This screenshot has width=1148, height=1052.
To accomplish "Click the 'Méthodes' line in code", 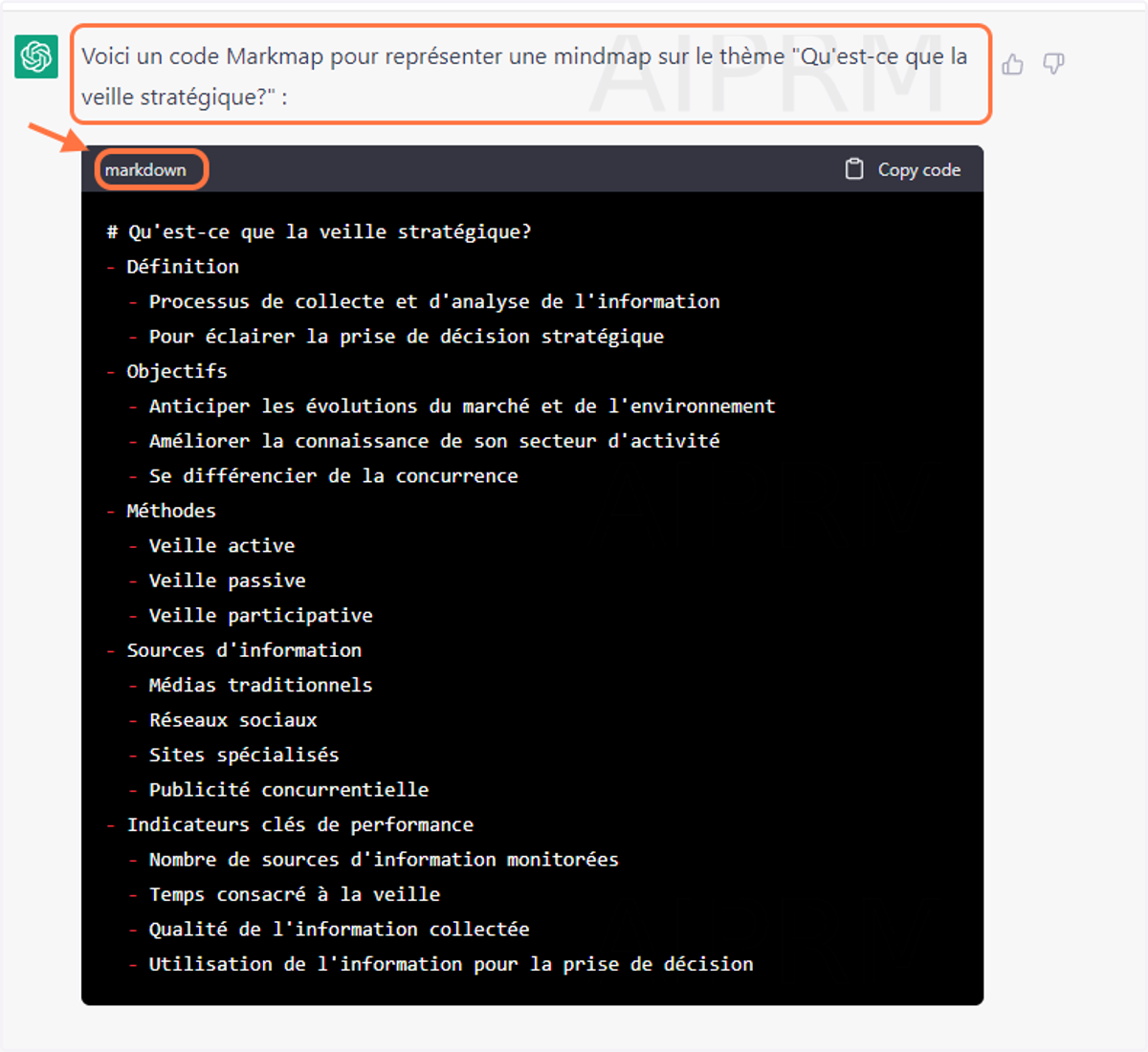I will coord(171,511).
